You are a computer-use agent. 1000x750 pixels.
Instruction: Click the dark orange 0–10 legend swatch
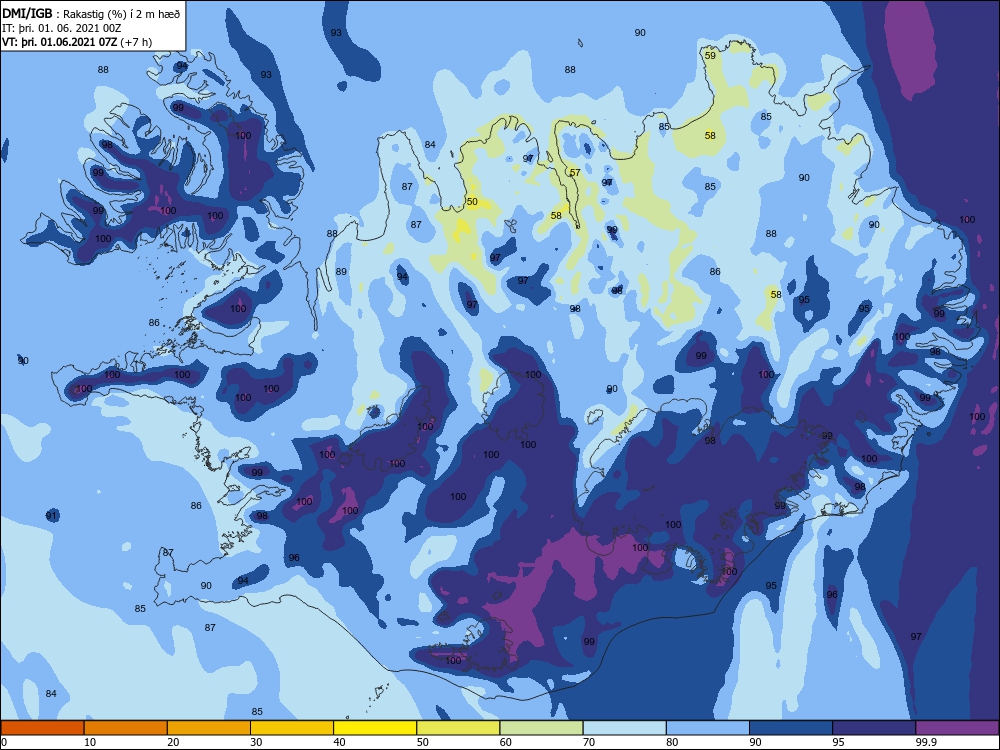(42, 728)
